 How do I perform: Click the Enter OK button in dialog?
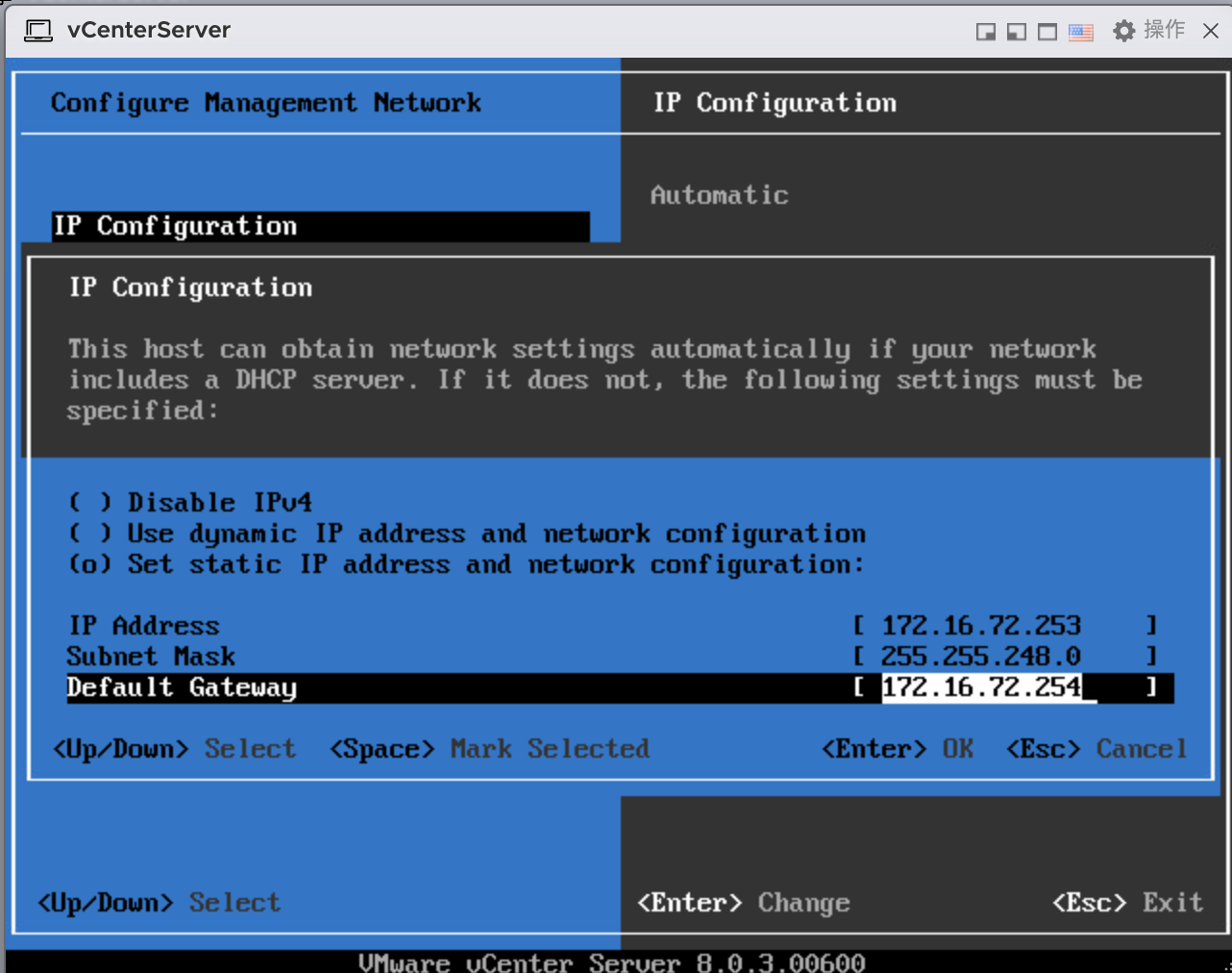[x=898, y=749]
